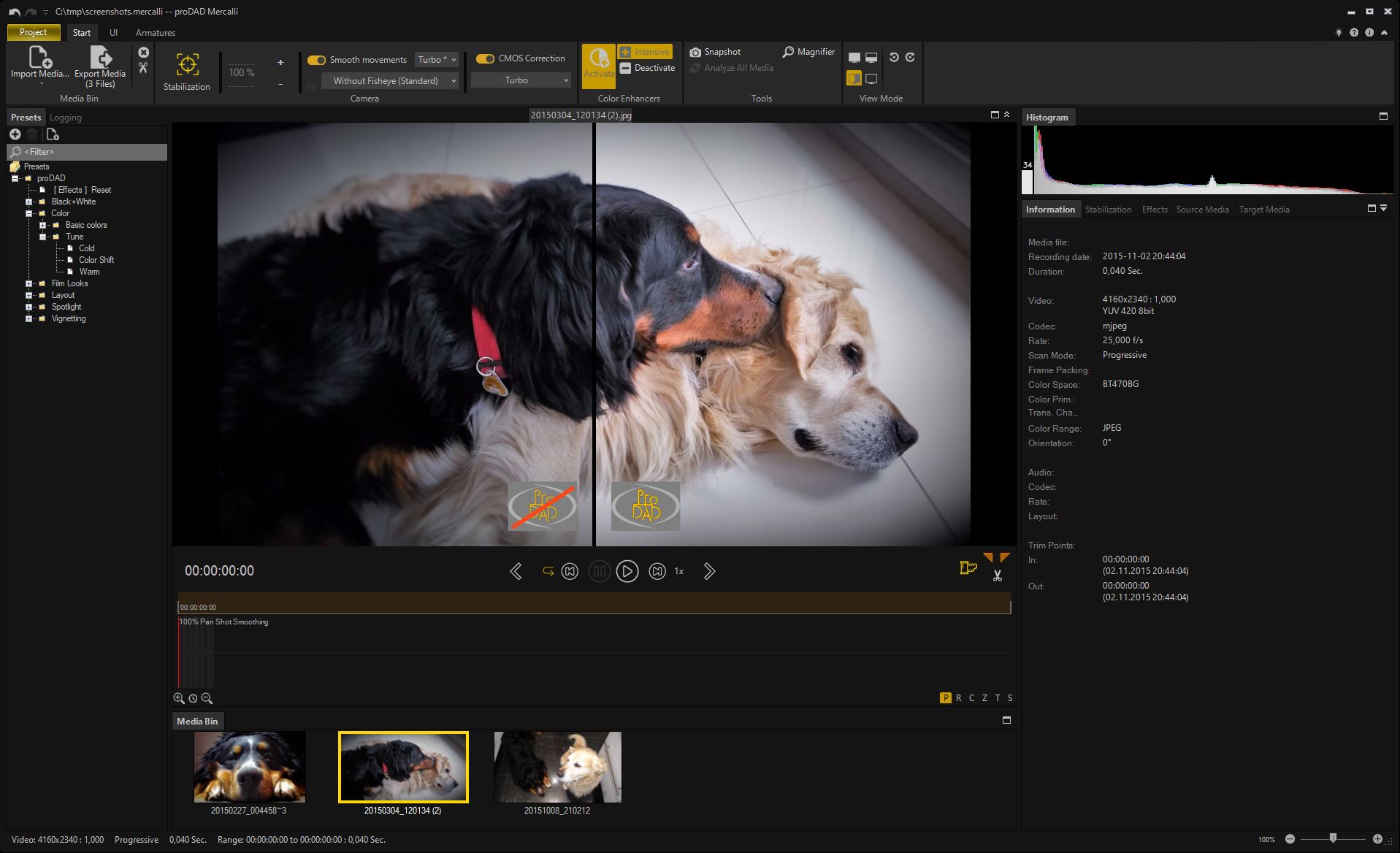Expand the Film Looks preset folder

pyautogui.click(x=29, y=283)
